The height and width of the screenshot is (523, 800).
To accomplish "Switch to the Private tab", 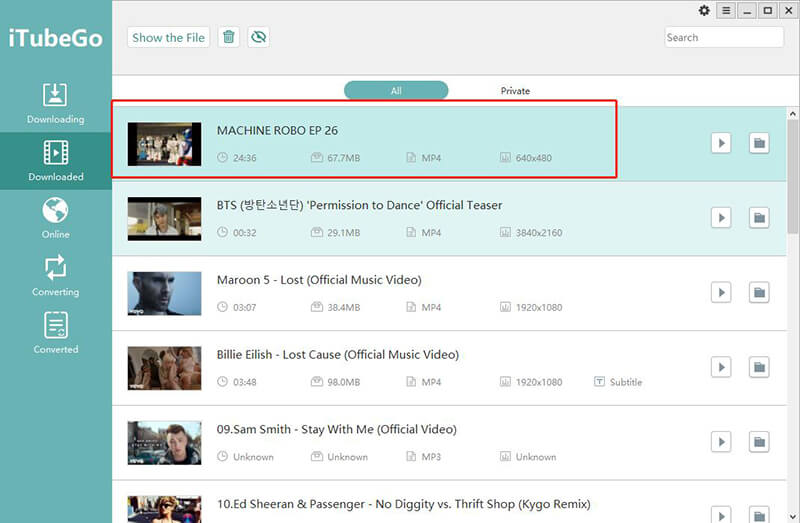I will pos(515,91).
